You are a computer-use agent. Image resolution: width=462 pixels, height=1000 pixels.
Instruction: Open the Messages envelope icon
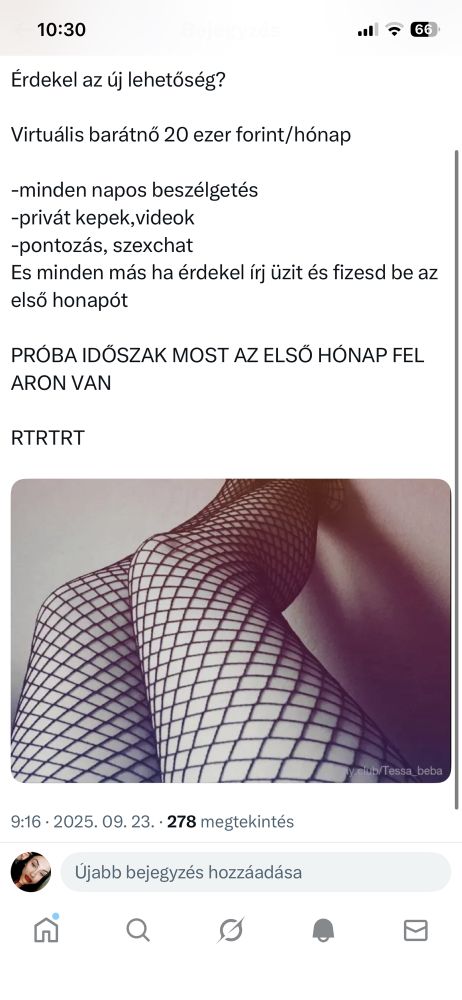point(415,931)
